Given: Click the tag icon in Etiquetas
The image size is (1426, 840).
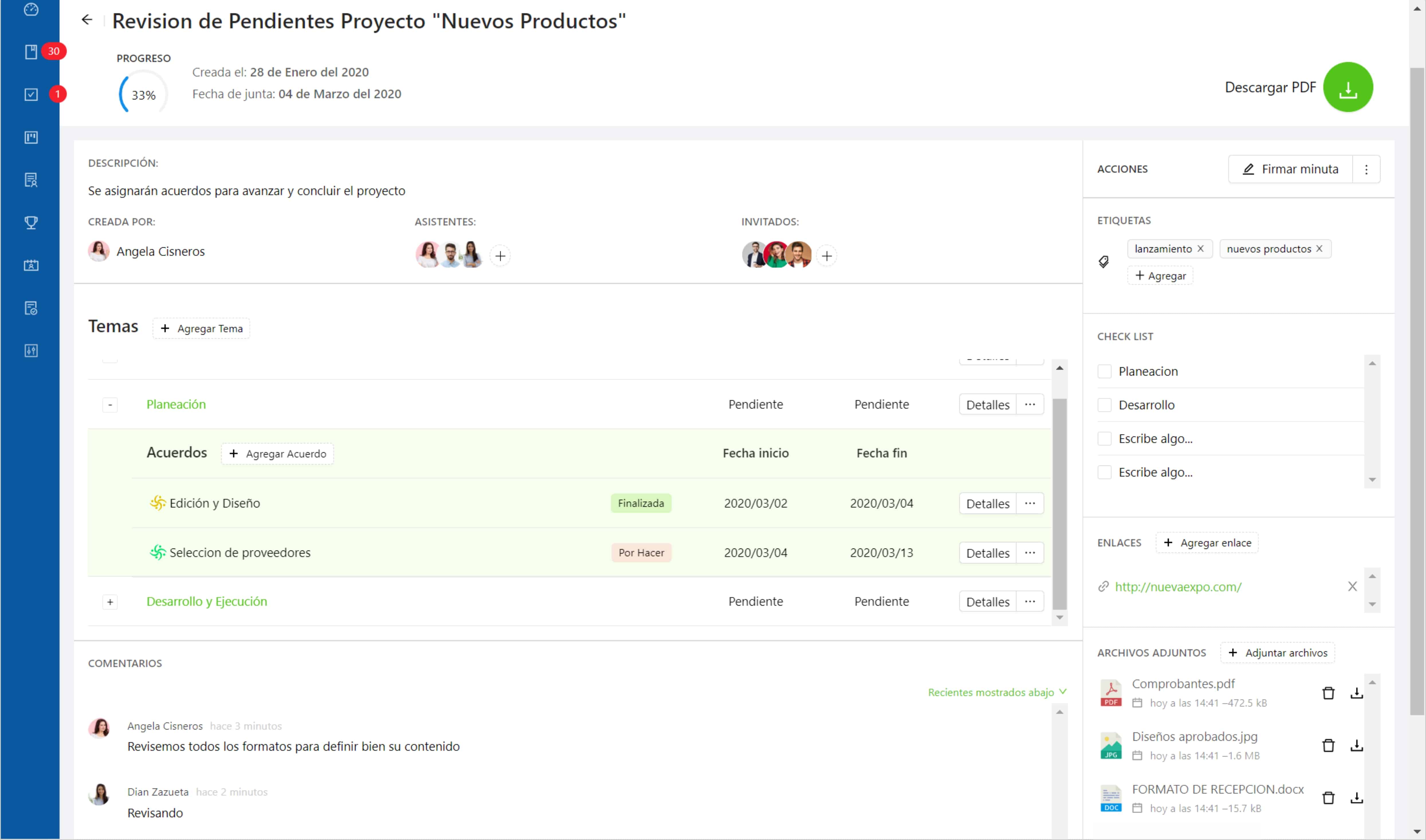Looking at the screenshot, I should coord(1103,261).
